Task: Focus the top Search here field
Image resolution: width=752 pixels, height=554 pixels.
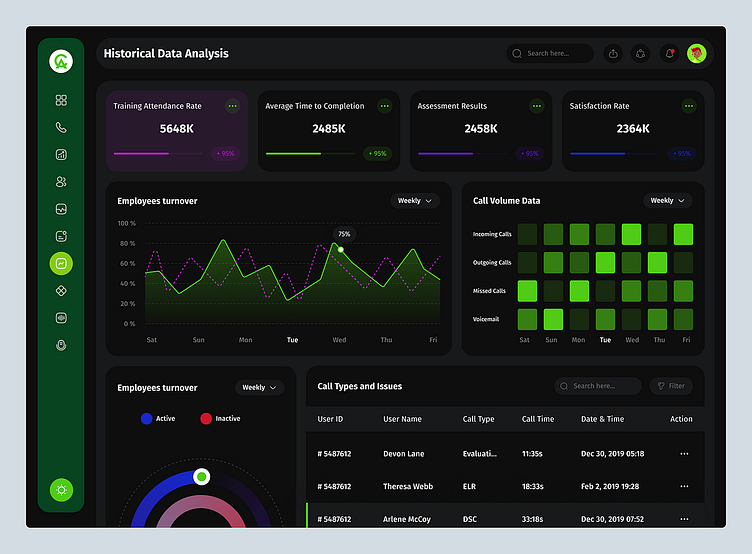Action: click(x=550, y=54)
